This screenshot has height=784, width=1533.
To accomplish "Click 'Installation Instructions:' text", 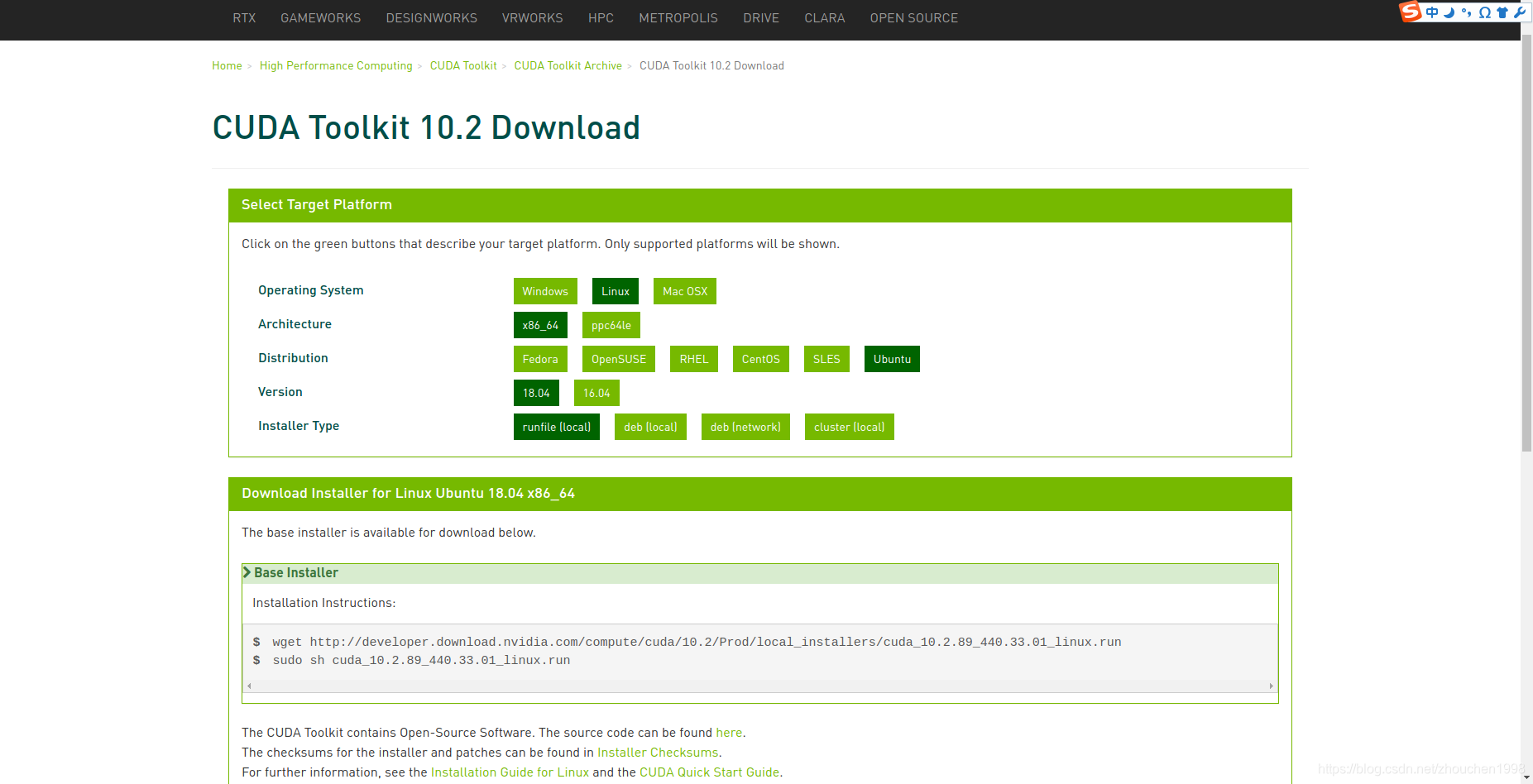I will click(324, 603).
